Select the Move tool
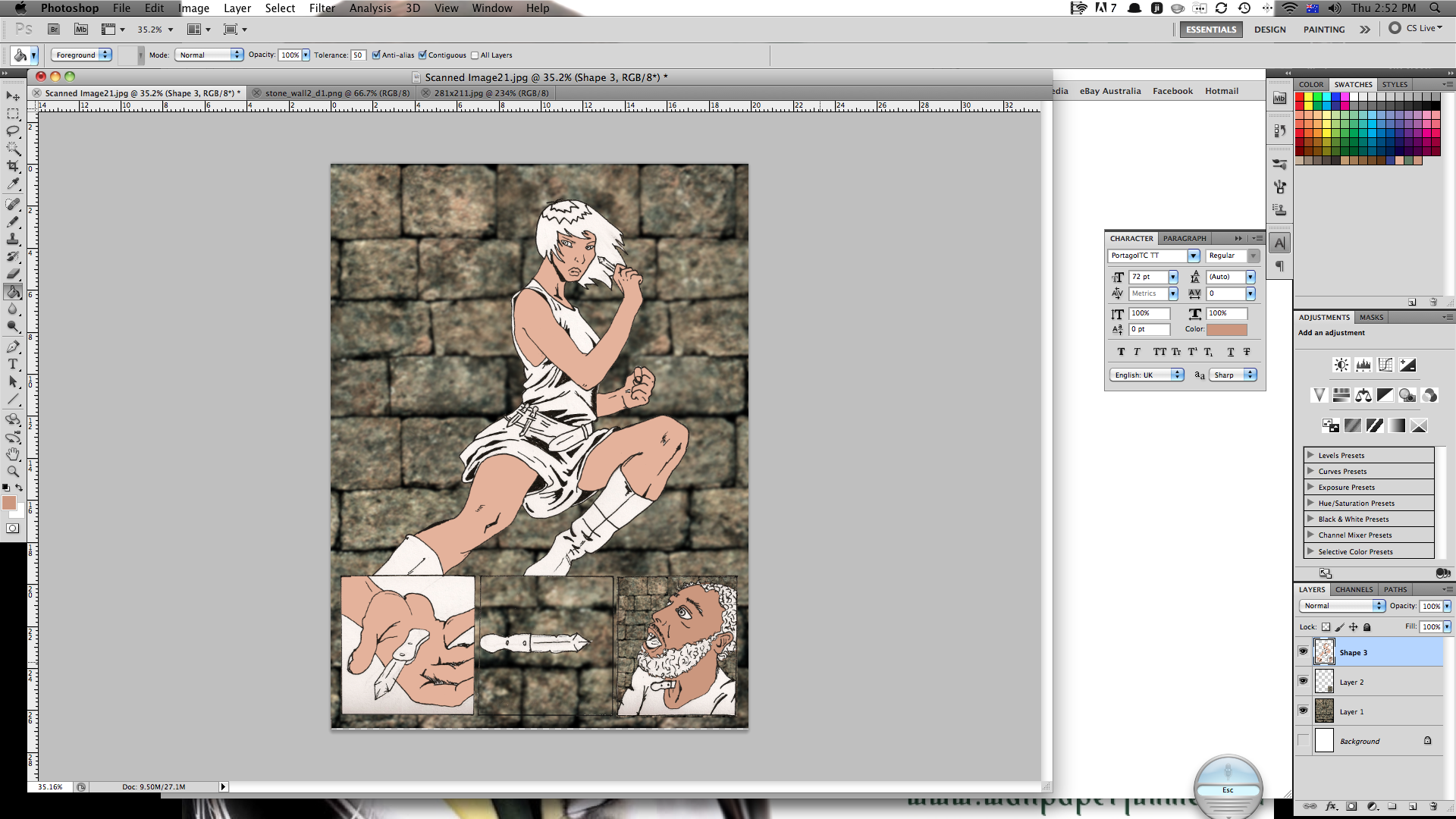This screenshot has width=1456, height=819. point(13,96)
